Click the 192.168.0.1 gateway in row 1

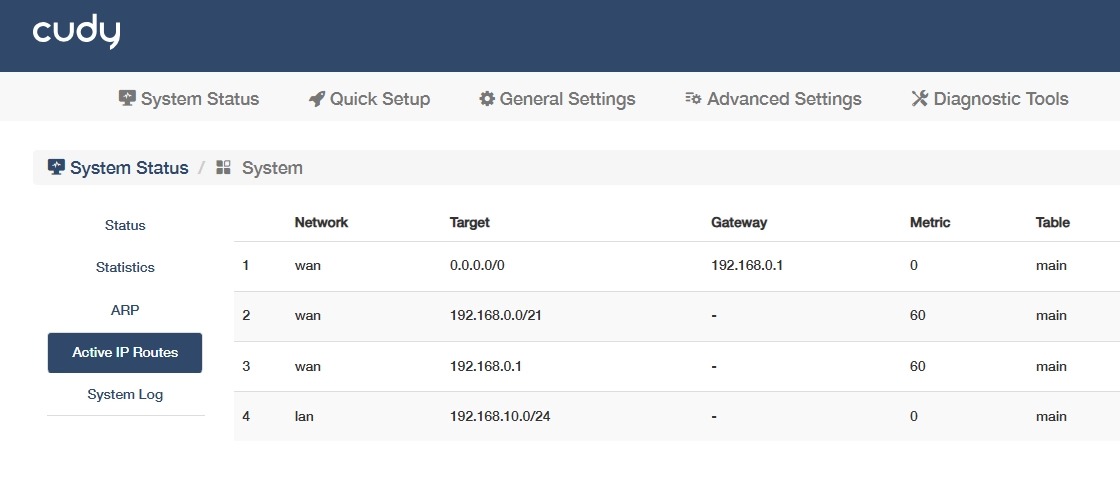pos(746,265)
